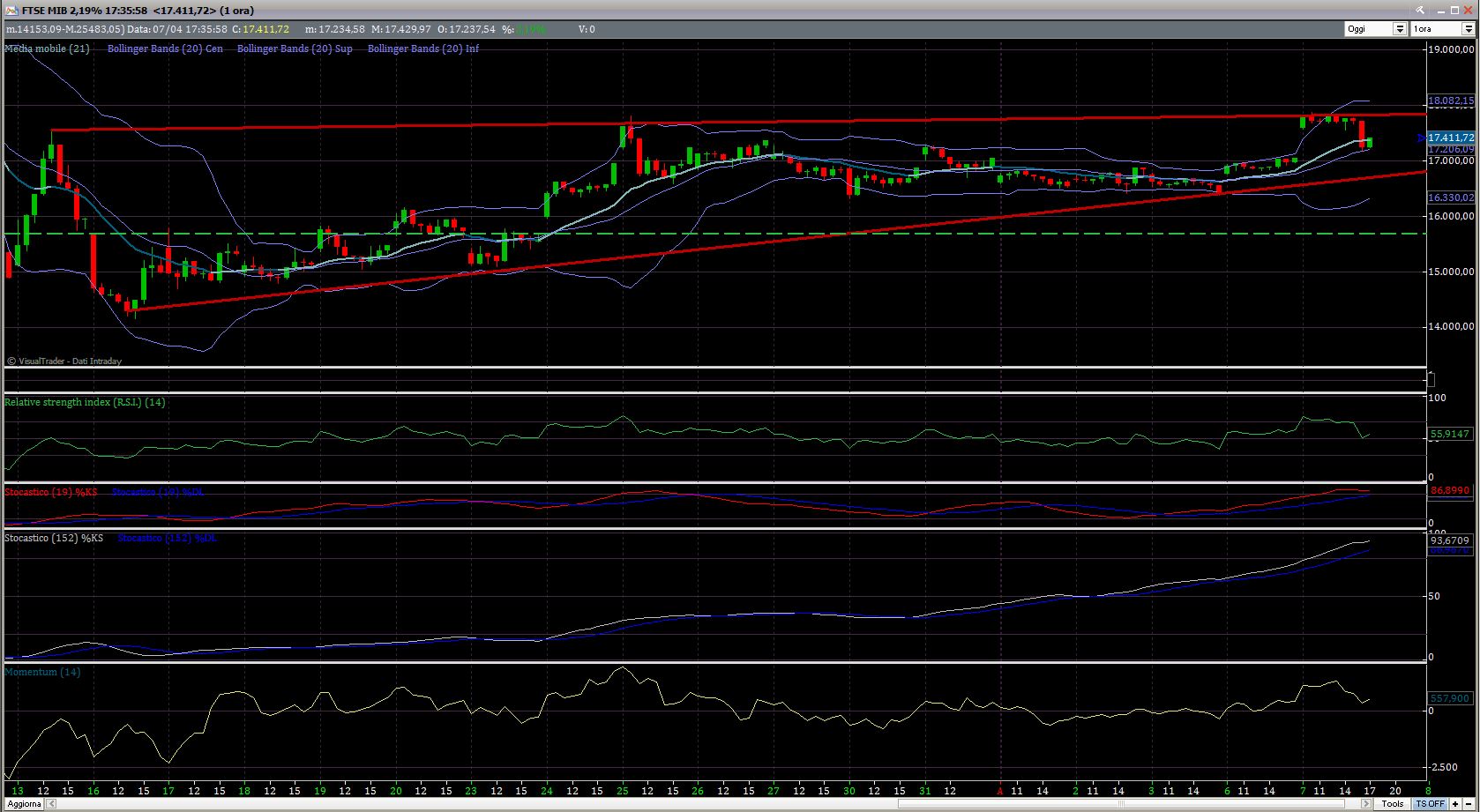
Task: Click the Momentum (14) label
Action: point(42,672)
